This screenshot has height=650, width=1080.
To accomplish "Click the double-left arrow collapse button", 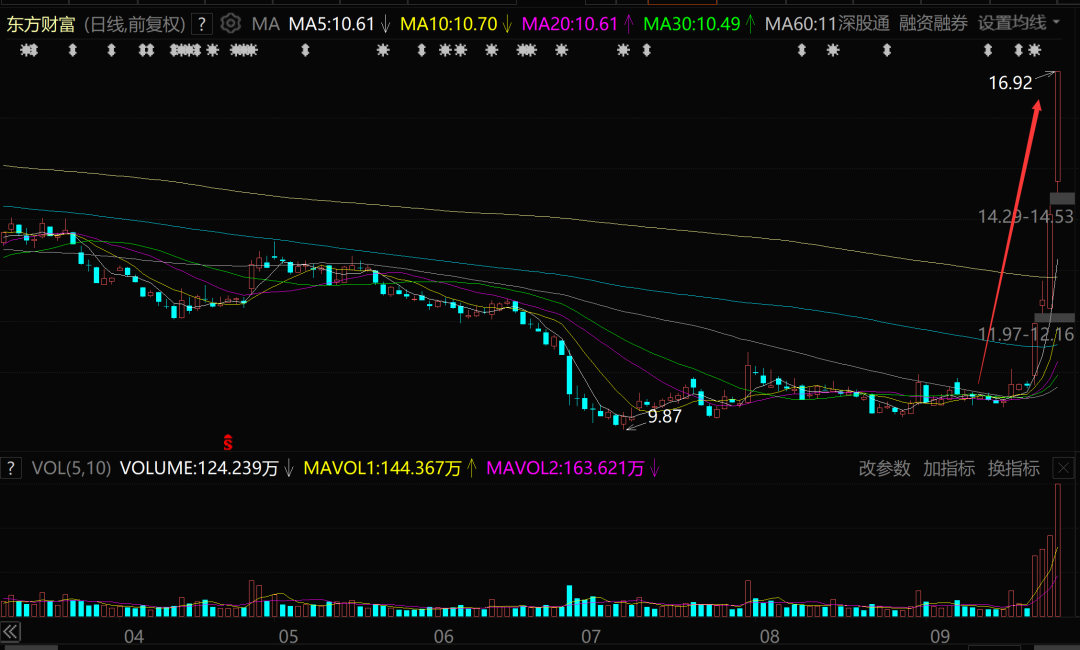I will click(10, 631).
